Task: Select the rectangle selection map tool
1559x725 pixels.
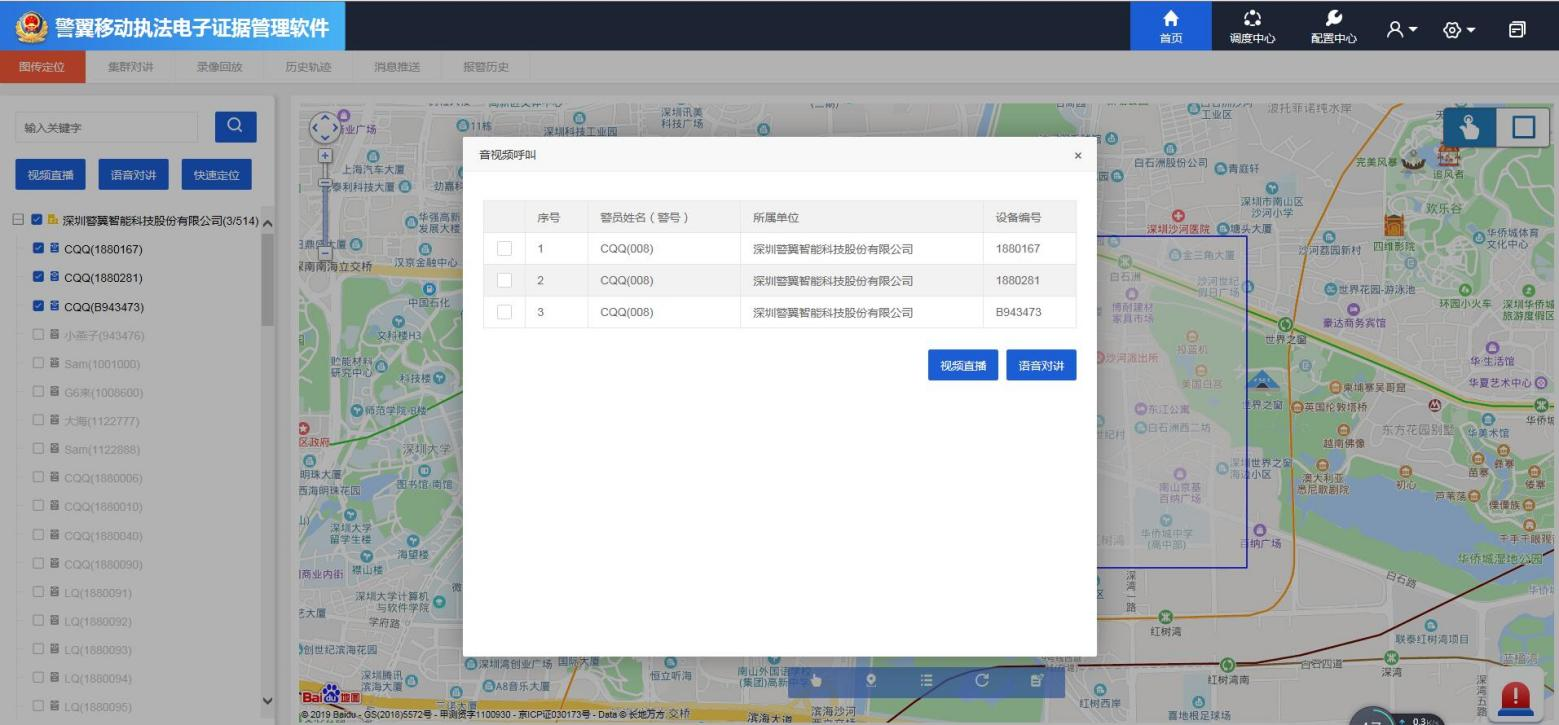Action: (1523, 128)
